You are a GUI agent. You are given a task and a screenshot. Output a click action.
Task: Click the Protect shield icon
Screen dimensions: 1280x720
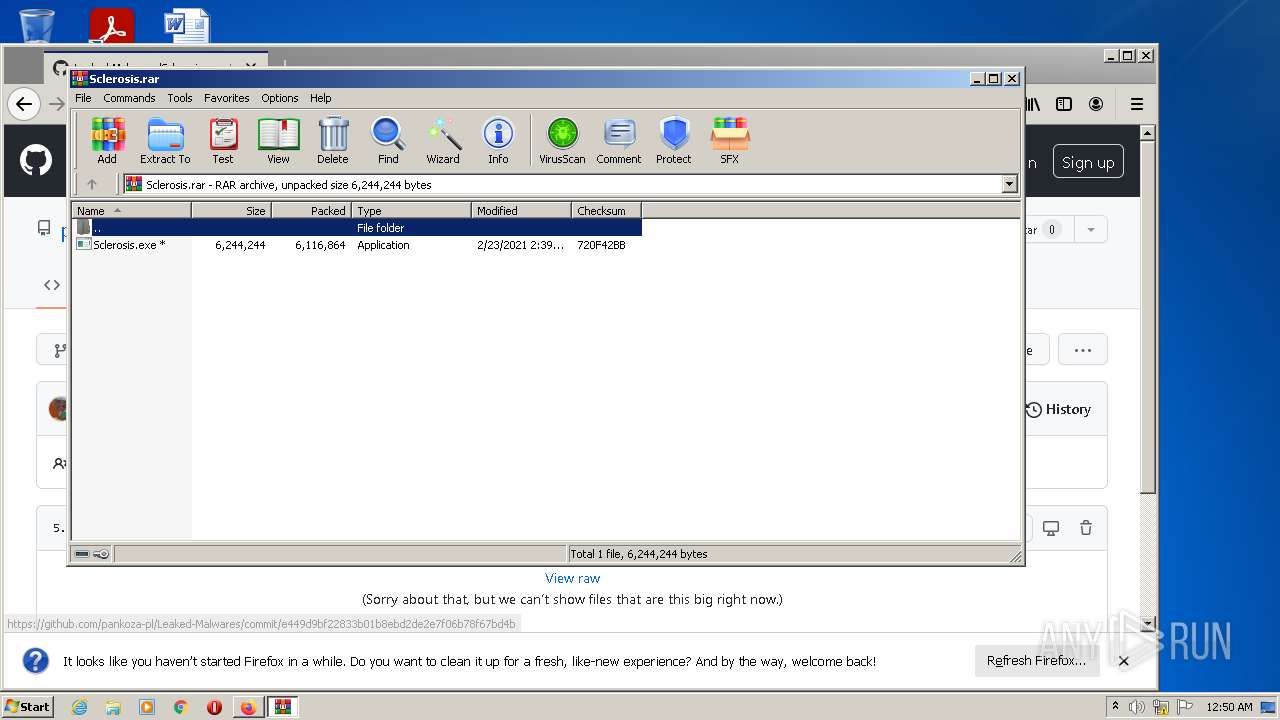pos(674,140)
